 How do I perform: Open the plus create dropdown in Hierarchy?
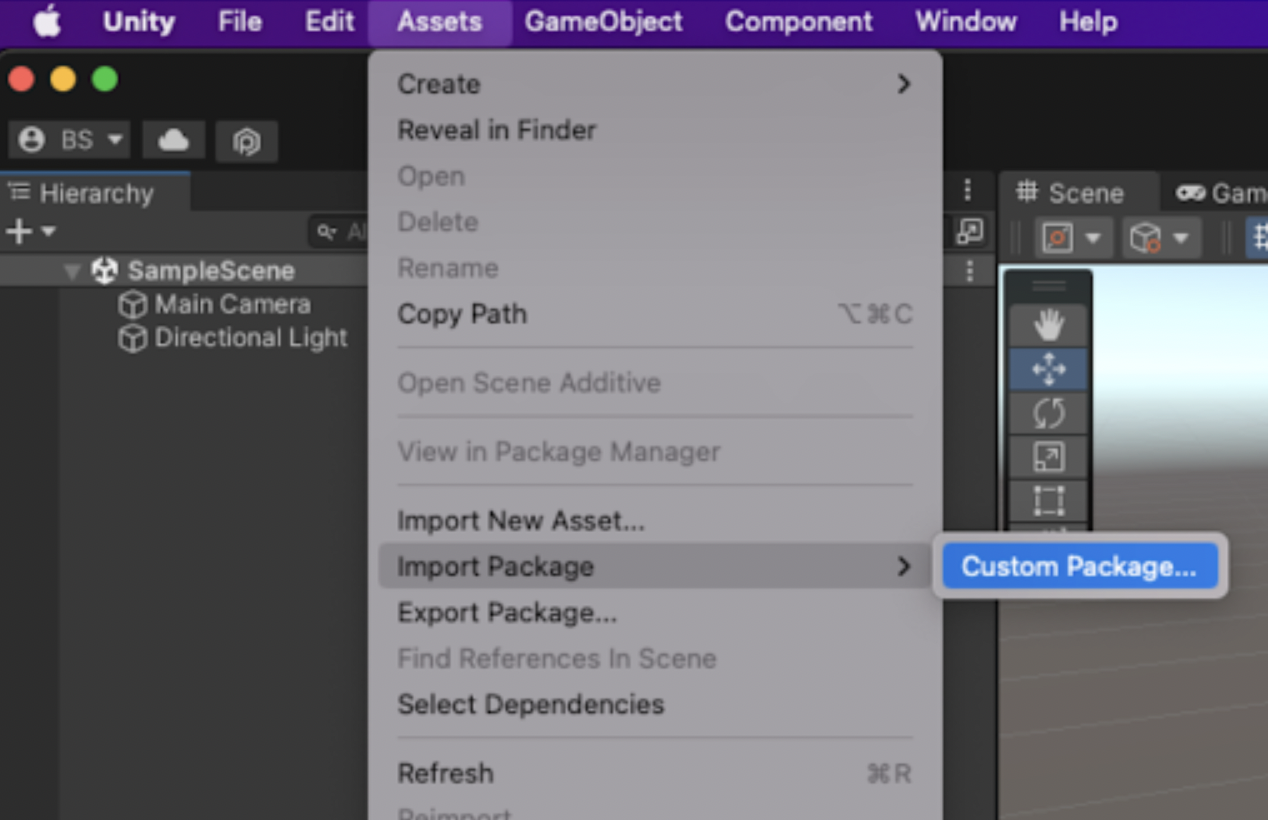click(31, 232)
